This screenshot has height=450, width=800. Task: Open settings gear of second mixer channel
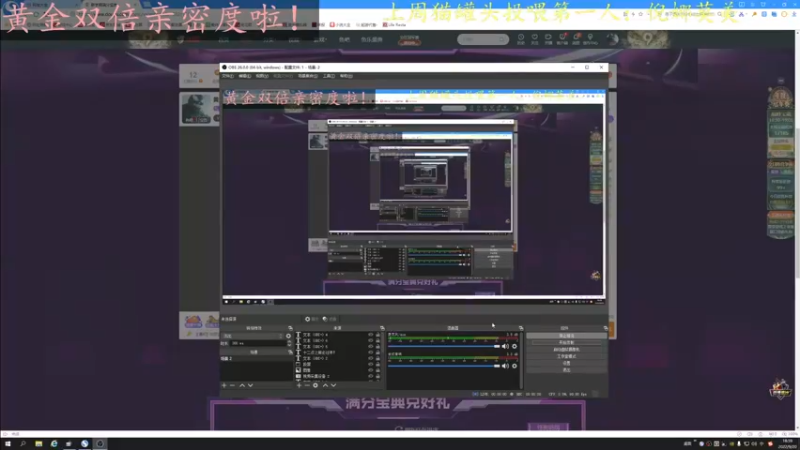(x=514, y=366)
